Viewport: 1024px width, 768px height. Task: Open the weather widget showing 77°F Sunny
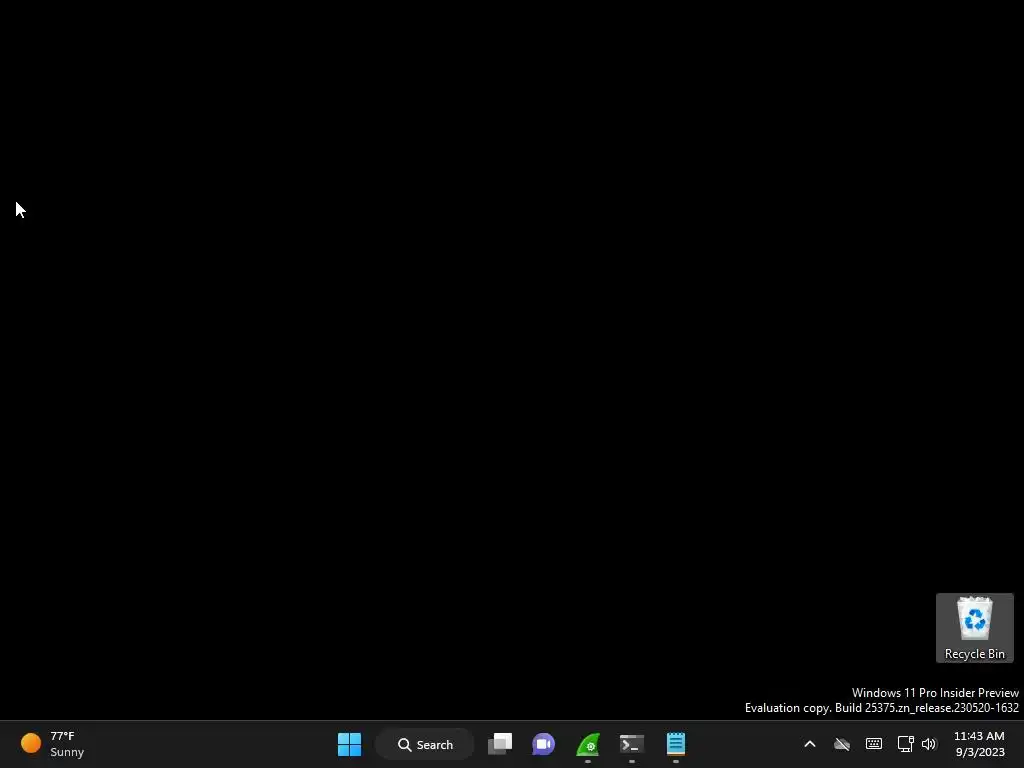[53, 744]
